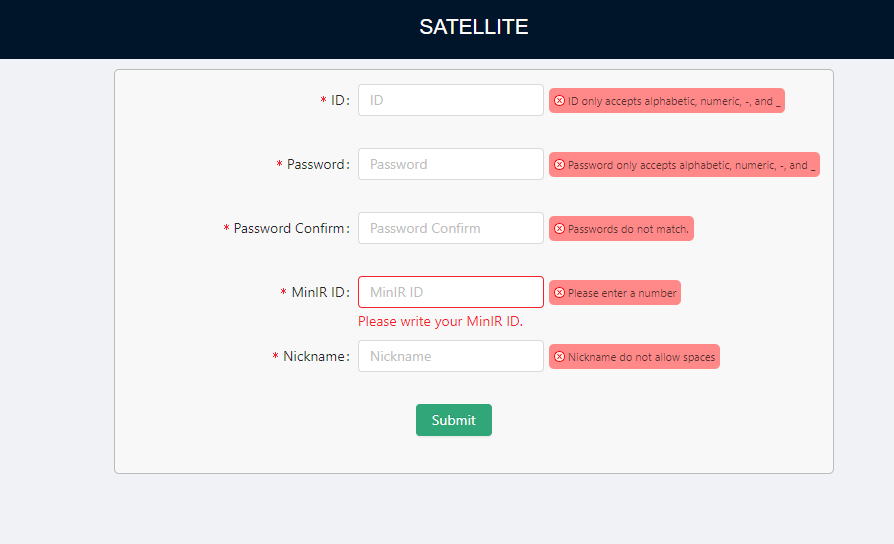Image resolution: width=894 pixels, height=544 pixels.
Task: Click the Nickname label
Action: click(316, 356)
